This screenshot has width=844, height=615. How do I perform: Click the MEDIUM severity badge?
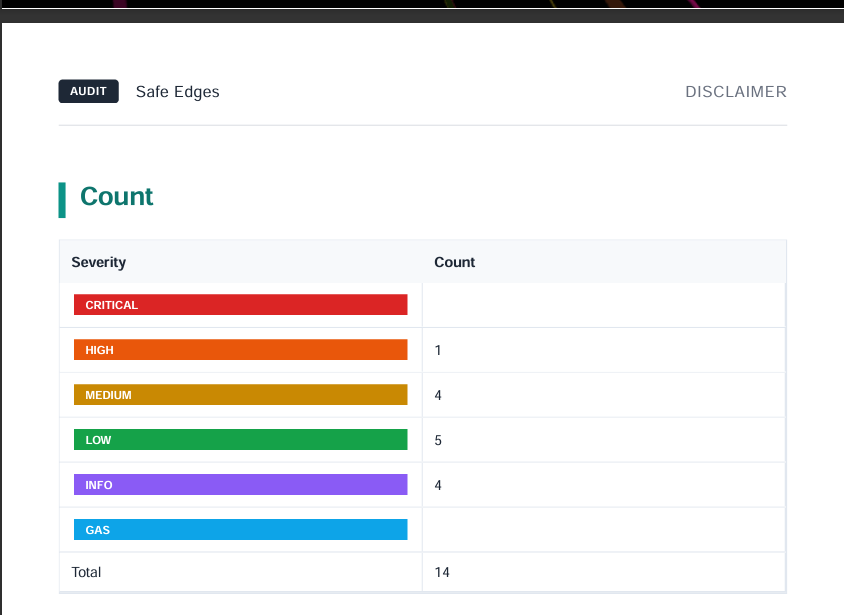[x=241, y=394]
